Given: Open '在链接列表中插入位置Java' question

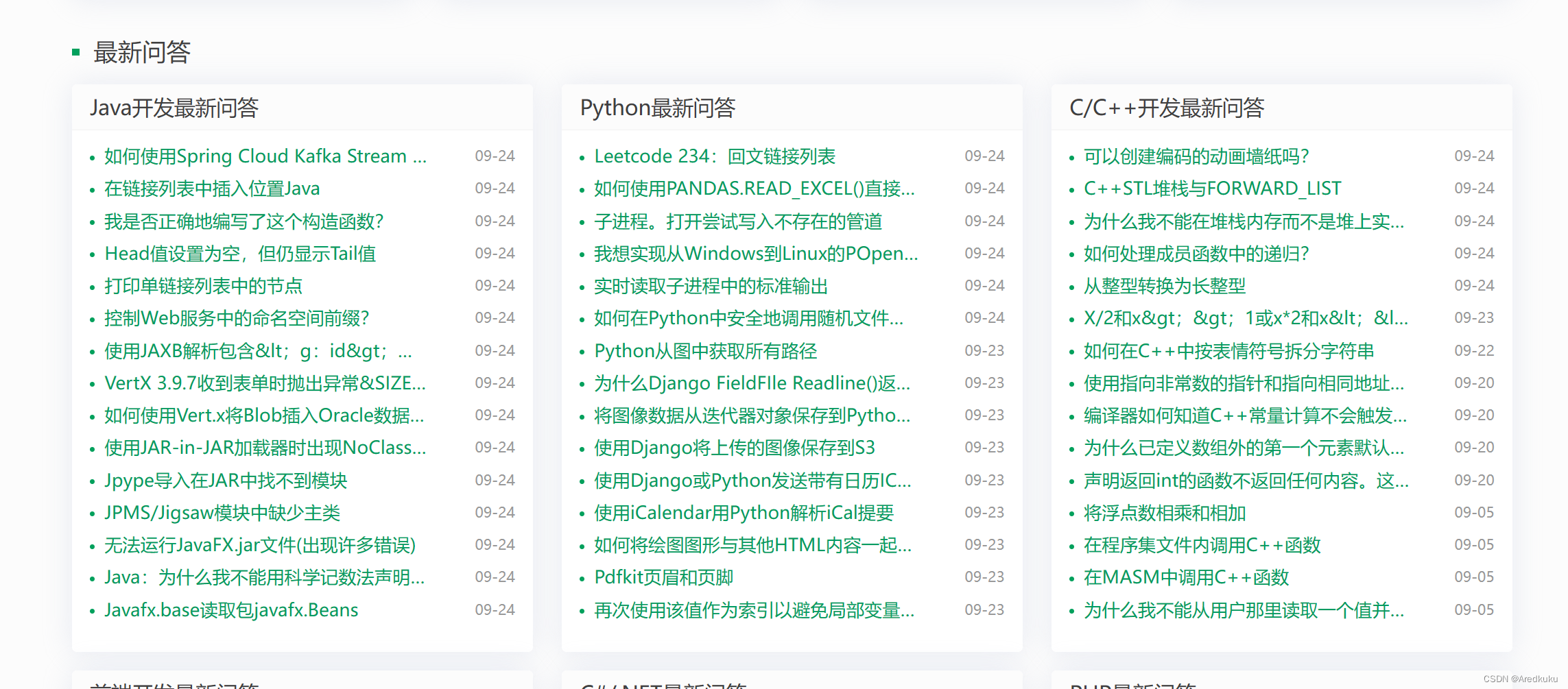Looking at the screenshot, I should tap(212, 189).
